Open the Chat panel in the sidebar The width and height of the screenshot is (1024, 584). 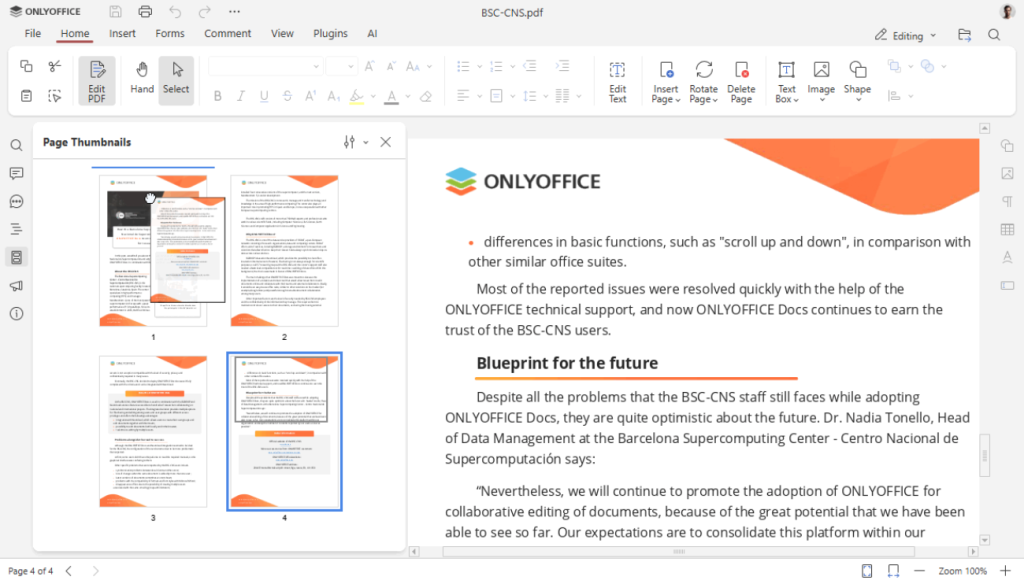pyautogui.click(x=15, y=201)
